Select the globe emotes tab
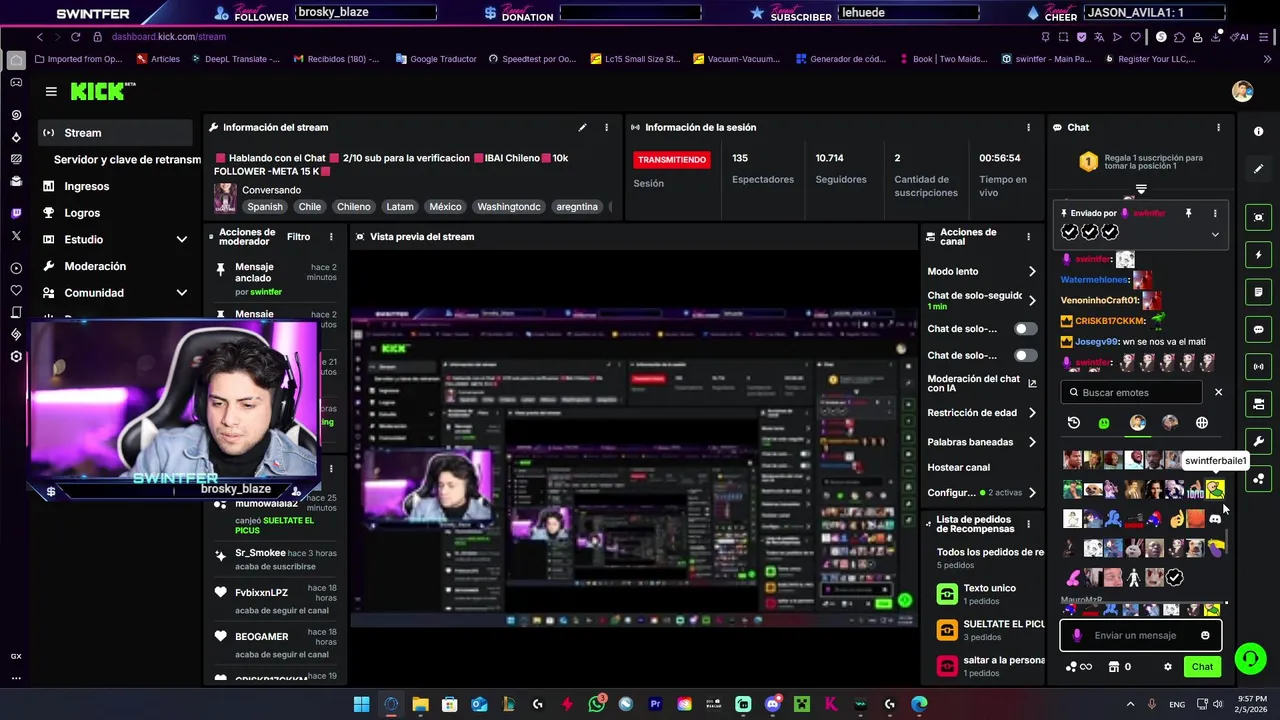The image size is (1280, 720). 1202,423
